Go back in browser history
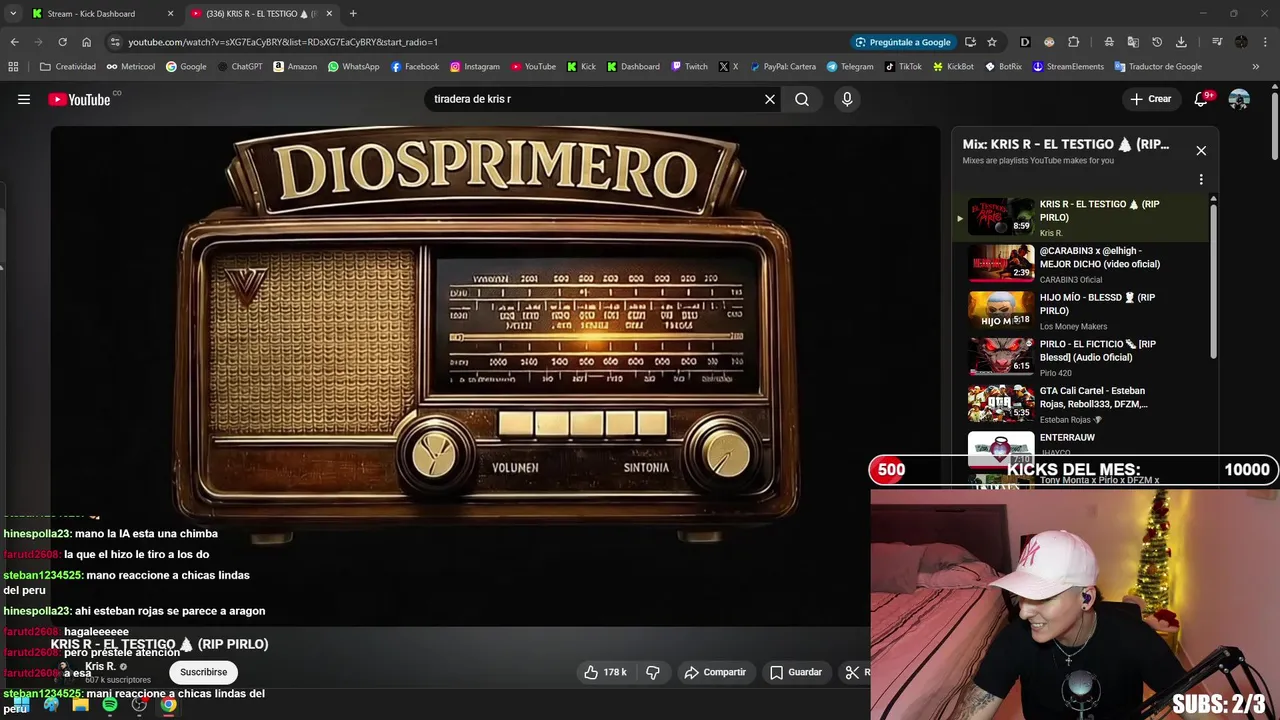This screenshot has width=1280, height=720. coord(14,42)
